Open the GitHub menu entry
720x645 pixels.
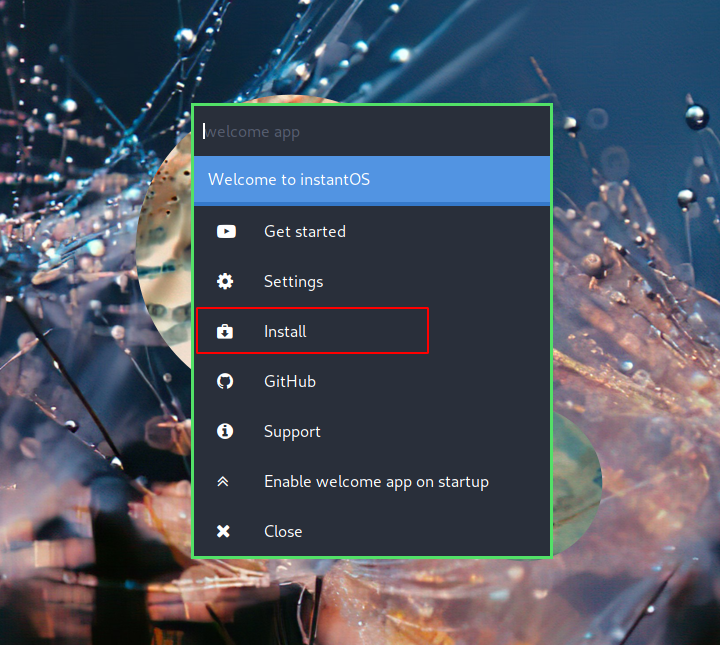372,381
